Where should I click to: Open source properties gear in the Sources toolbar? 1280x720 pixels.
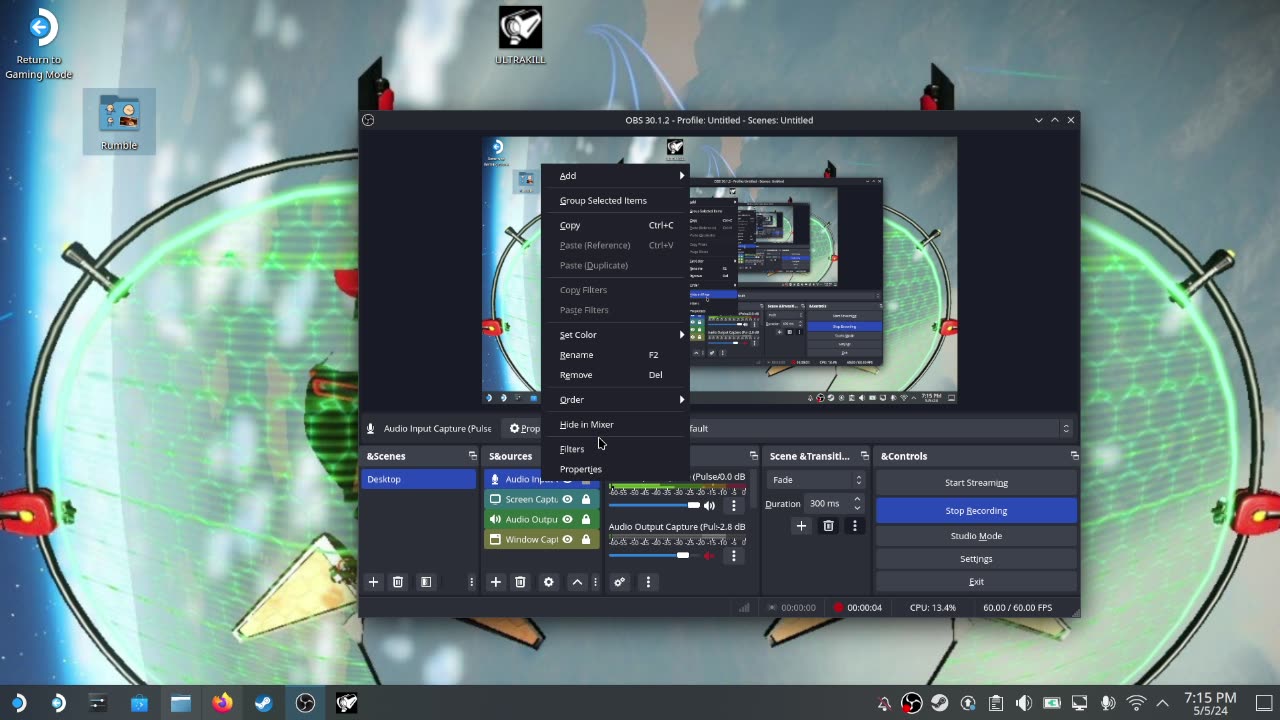point(548,582)
